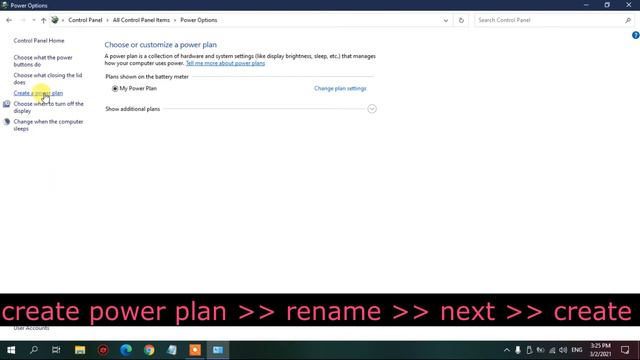This screenshot has width=640, height=360.
Task: Open Task View on taskbar
Action: point(56,350)
